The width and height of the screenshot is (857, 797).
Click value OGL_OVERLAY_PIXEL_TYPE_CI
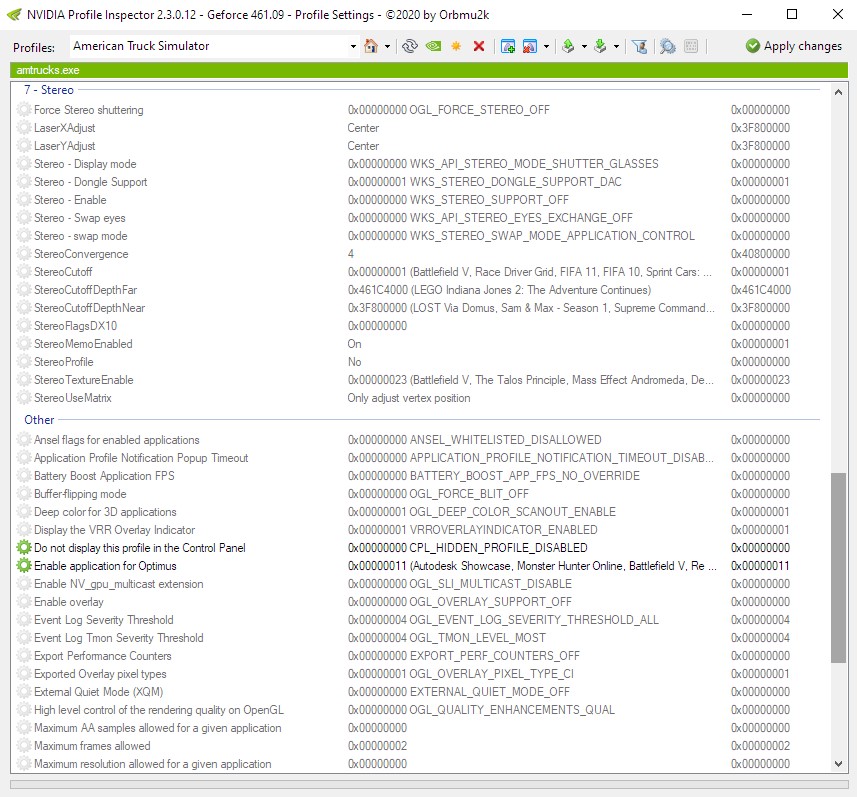(x=491, y=673)
